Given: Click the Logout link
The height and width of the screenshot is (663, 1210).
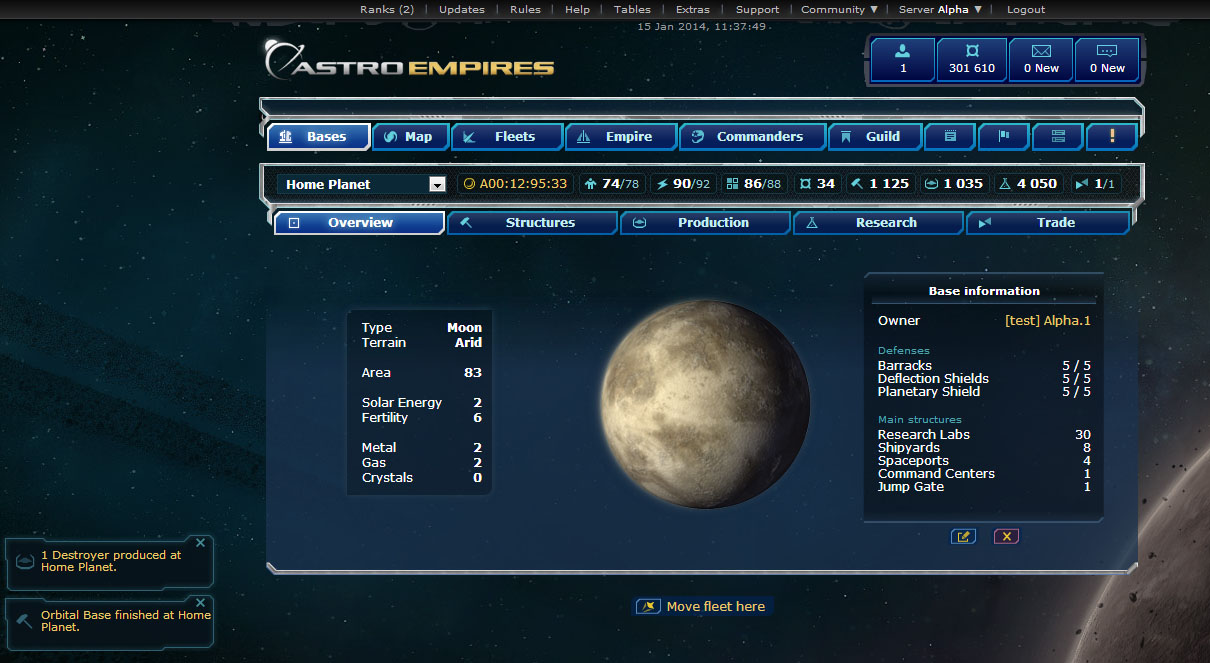Looking at the screenshot, I should coord(1026,10).
